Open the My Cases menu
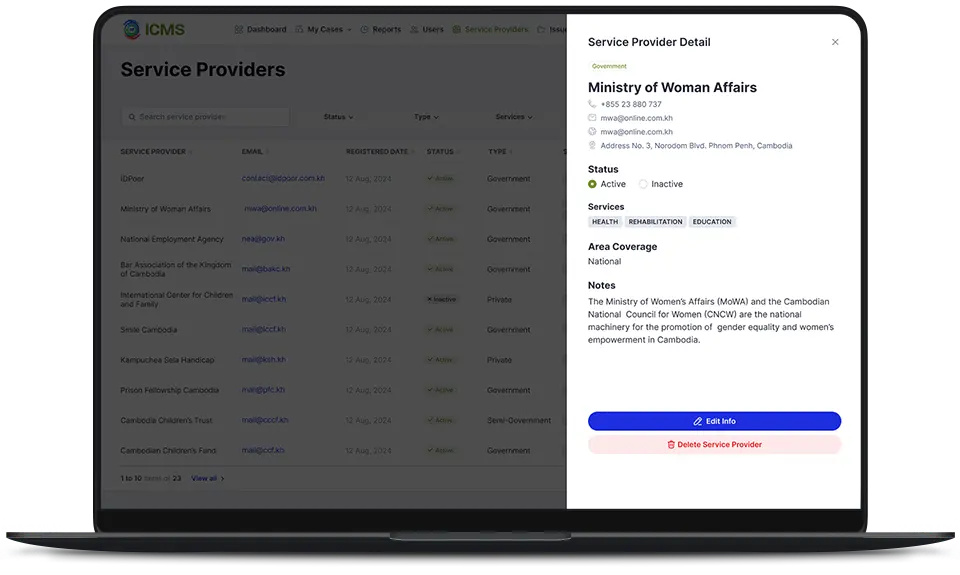960x575 pixels. coord(324,30)
